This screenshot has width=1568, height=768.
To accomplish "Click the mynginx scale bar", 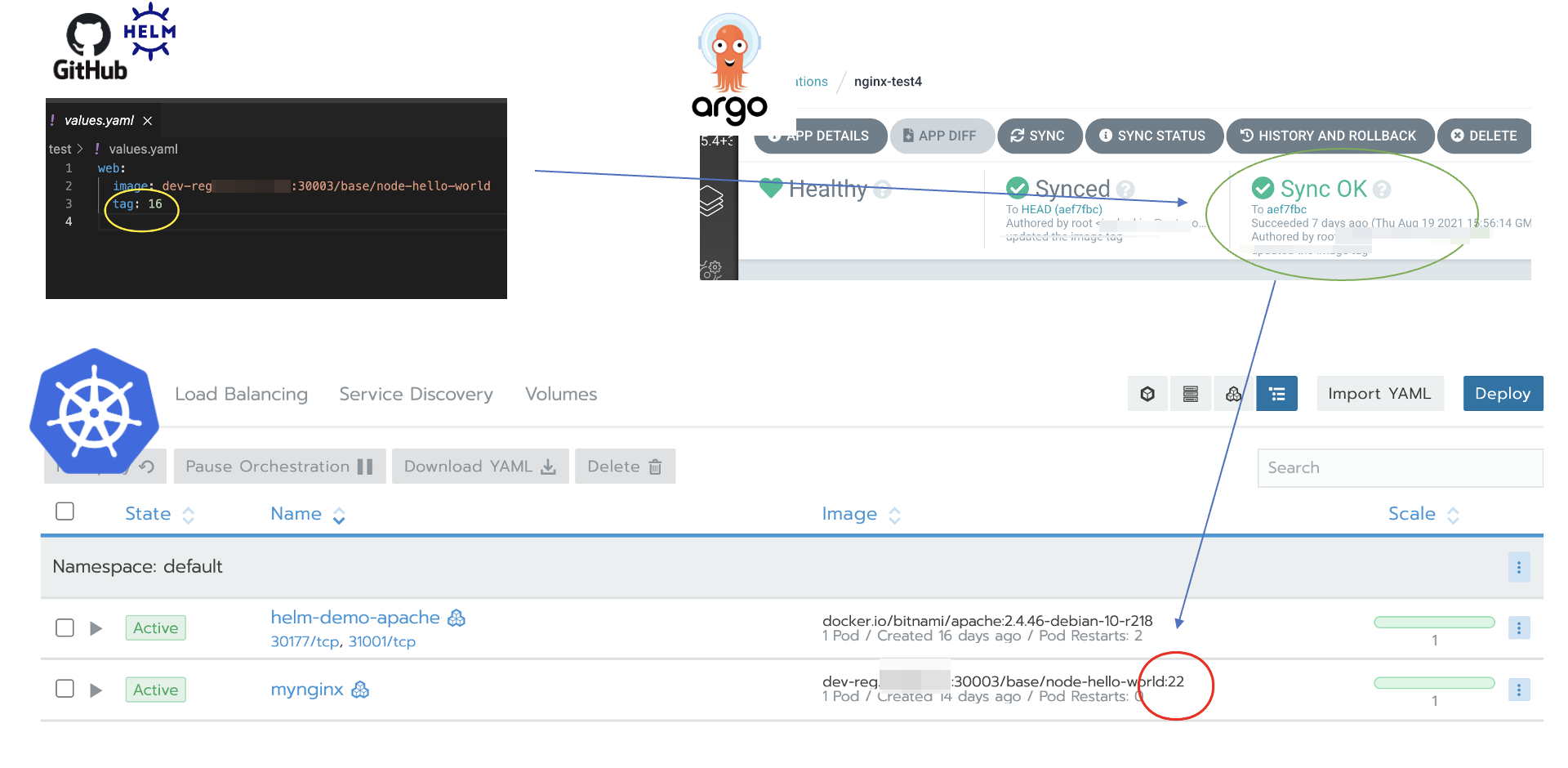I will 1434,683.
